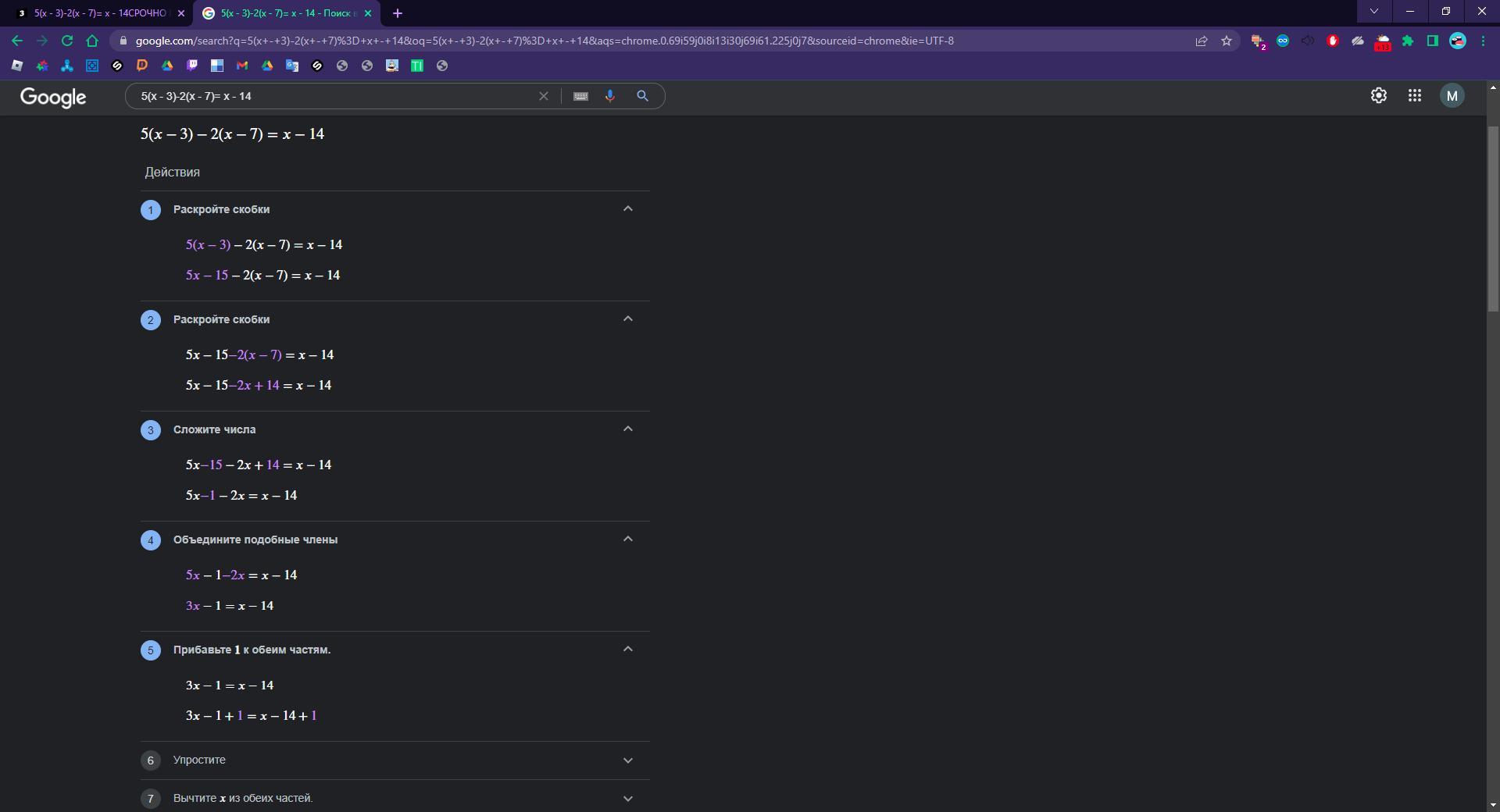The width and height of the screenshot is (1500, 812).
Task: Collapse step 3 Сложите числа
Action: [x=627, y=429]
